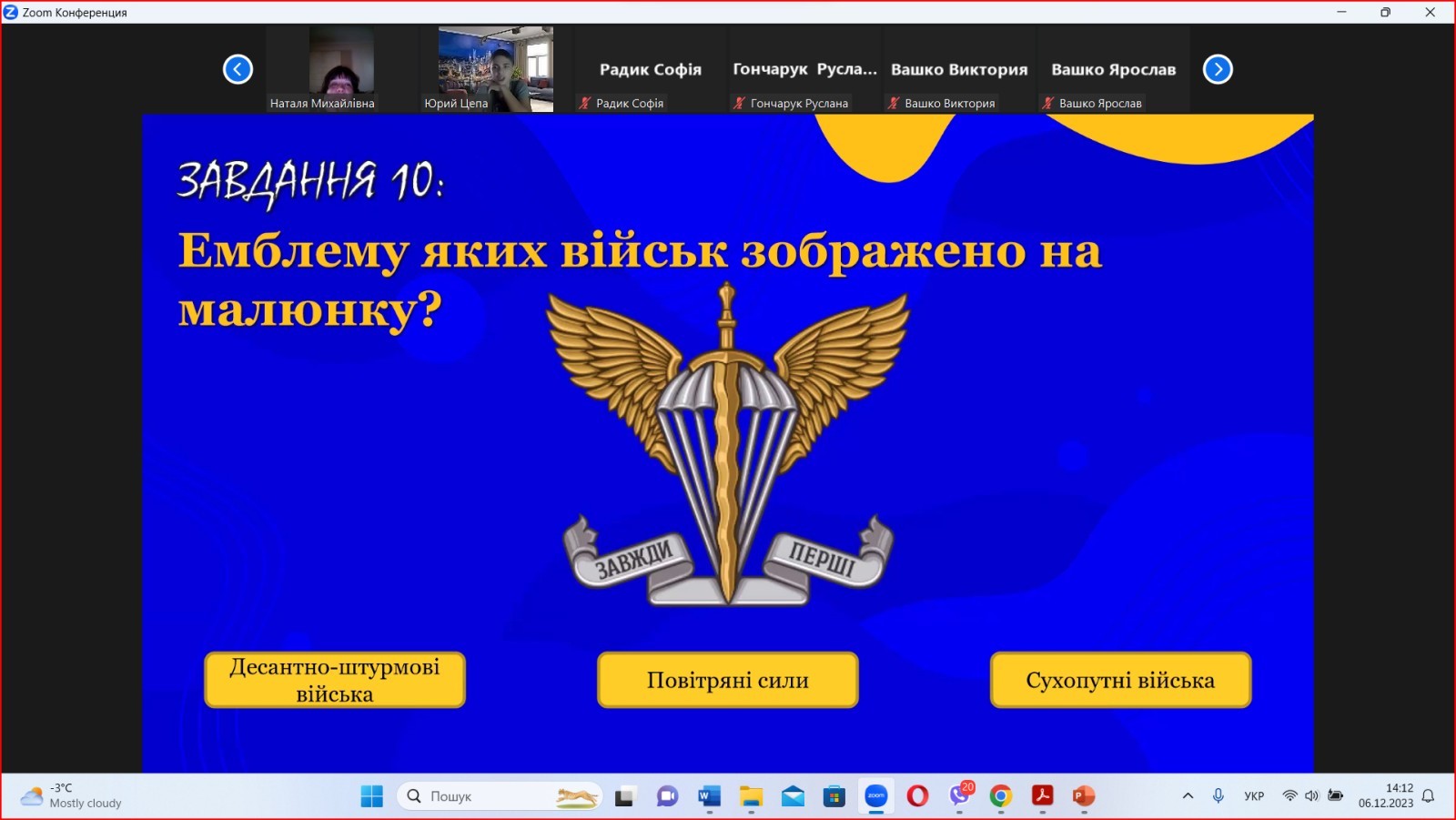The image size is (1456, 820).
Task: Expand hidden system tray icons
Action: pos(1188,796)
